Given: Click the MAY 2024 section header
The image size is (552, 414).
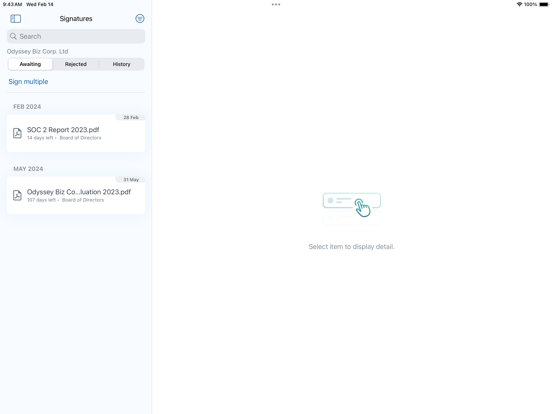Looking at the screenshot, I should coord(28,169).
